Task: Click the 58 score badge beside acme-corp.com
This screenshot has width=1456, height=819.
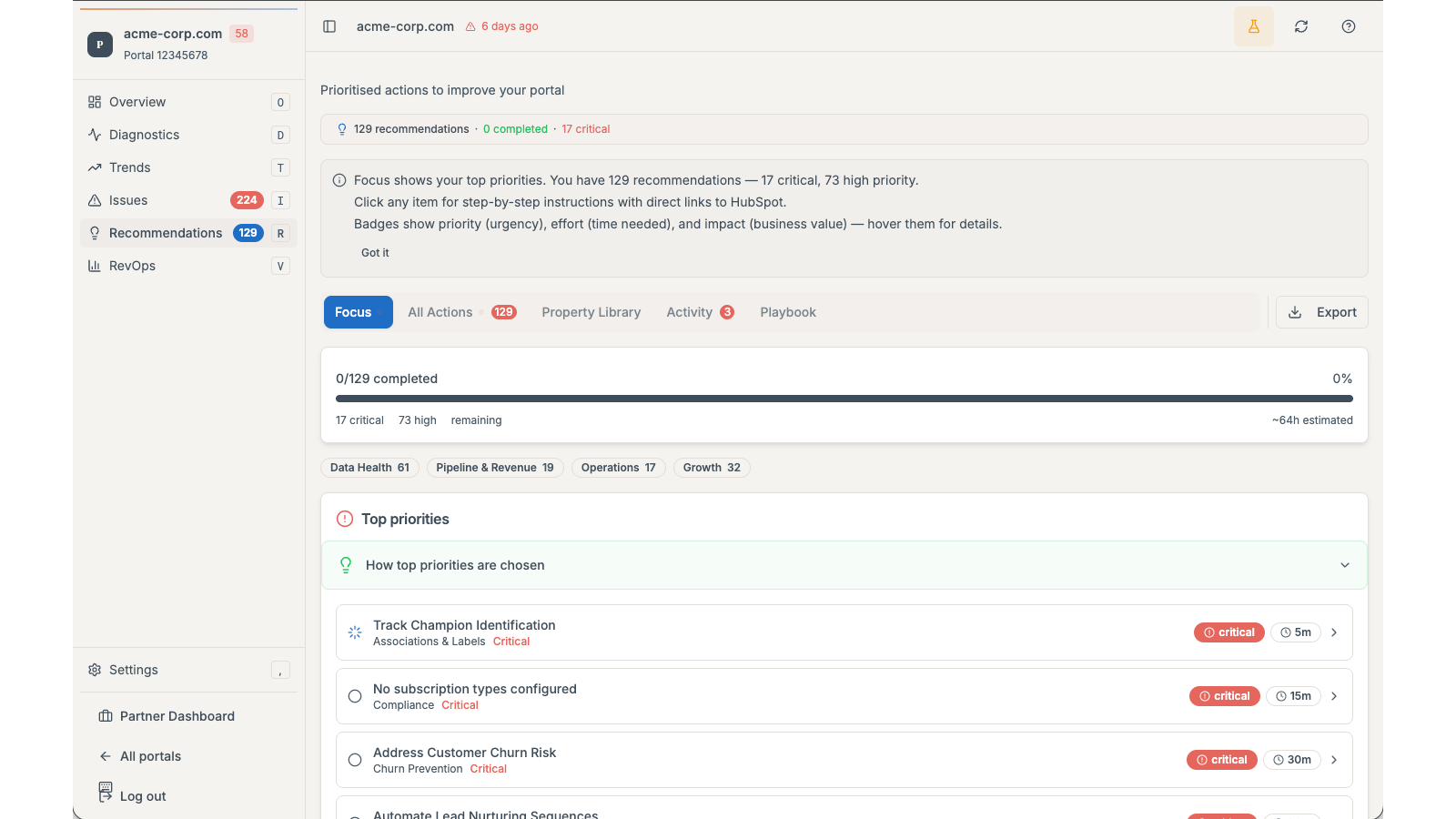Action: pos(241,34)
